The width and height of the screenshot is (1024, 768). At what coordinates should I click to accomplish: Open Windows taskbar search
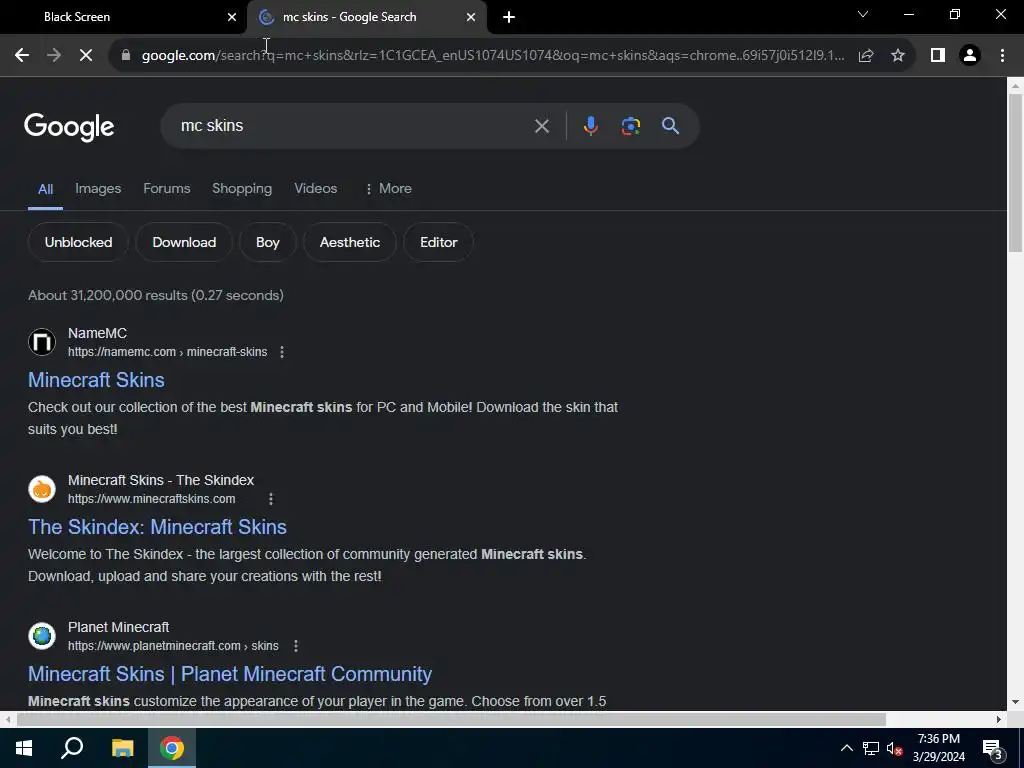72,748
